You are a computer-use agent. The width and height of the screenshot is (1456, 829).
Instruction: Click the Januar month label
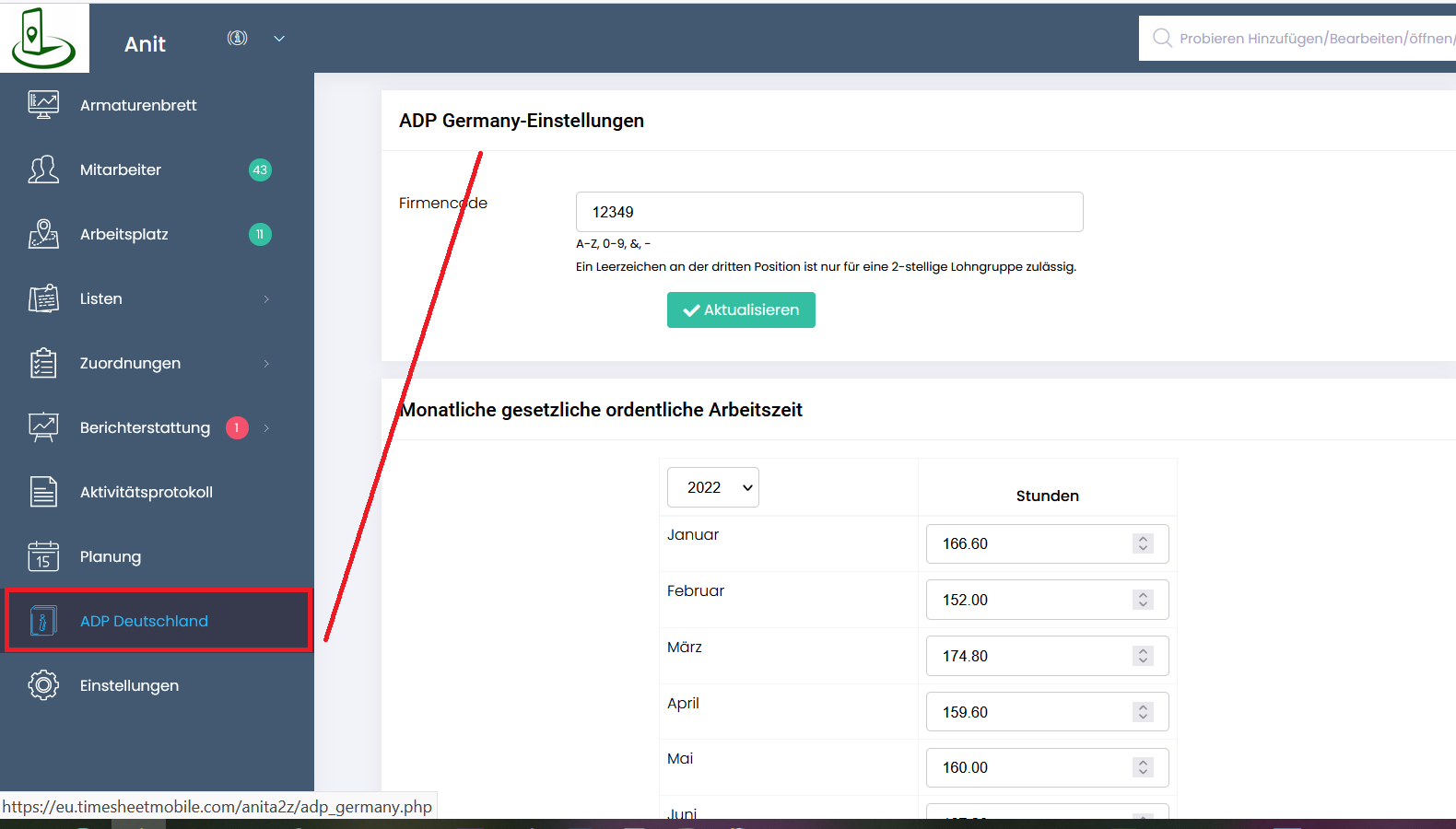tap(693, 534)
